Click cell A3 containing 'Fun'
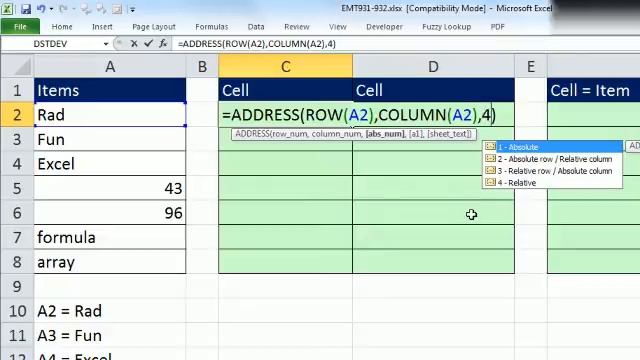The width and height of the screenshot is (640, 360). click(x=110, y=139)
